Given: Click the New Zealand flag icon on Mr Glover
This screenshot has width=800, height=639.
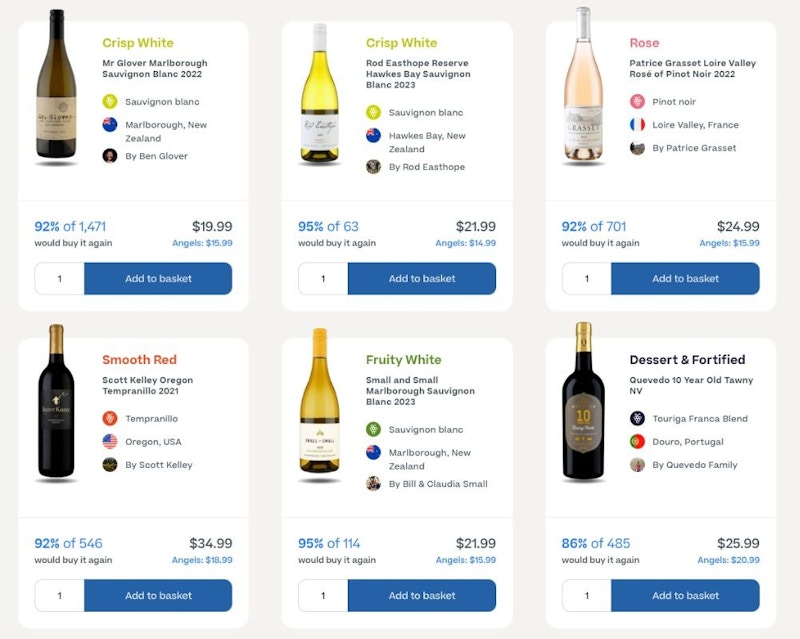Looking at the screenshot, I should point(110,125).
